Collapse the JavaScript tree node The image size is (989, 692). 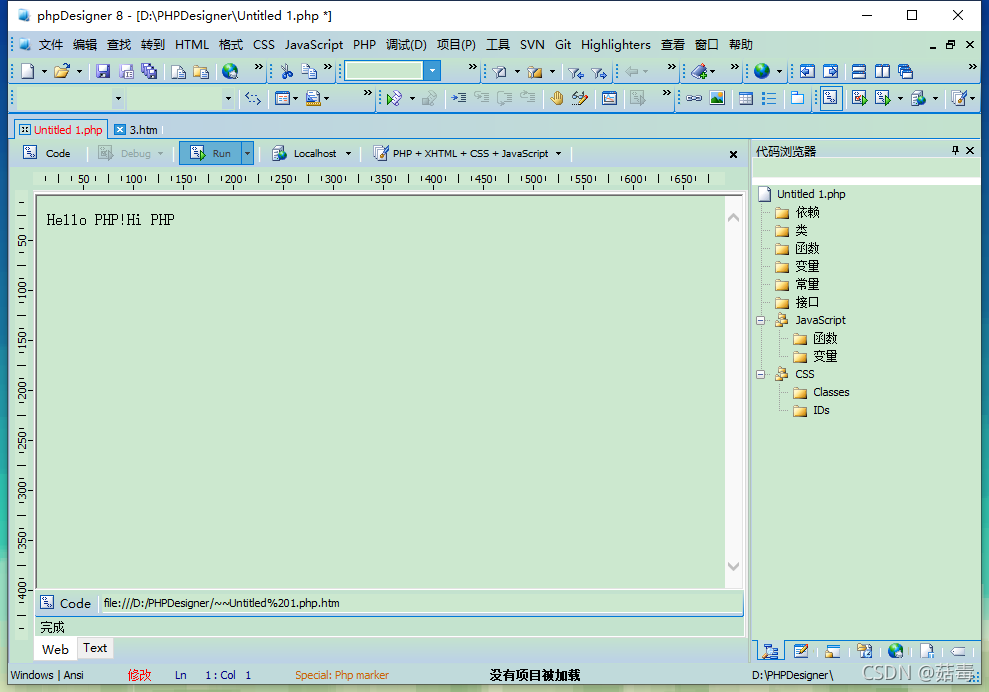coord(761,320)
